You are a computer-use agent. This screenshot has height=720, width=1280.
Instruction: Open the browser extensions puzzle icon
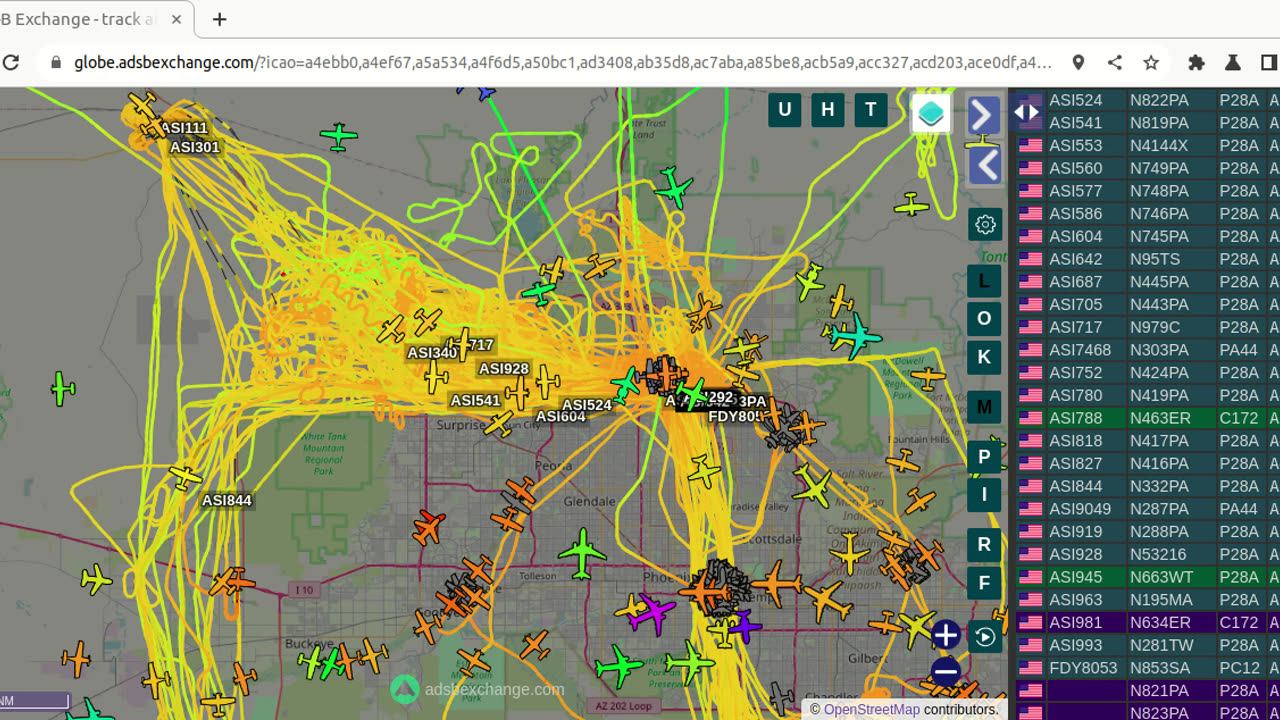(x=1196, y=62)
